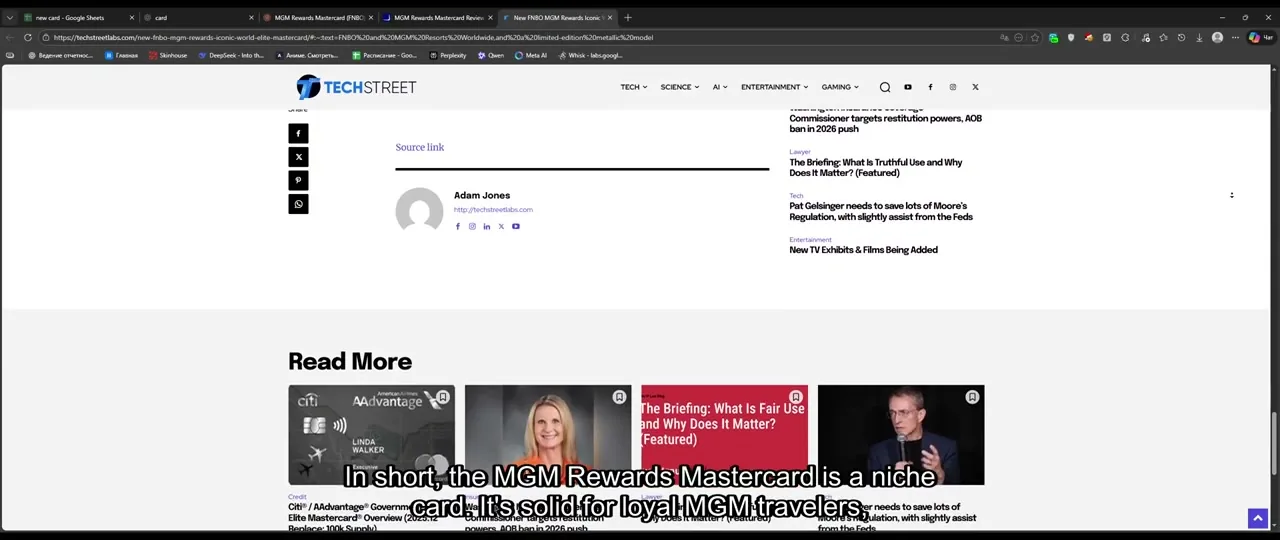Visit the YouTube icon in the header
Viewport: 1280px width, 540px height.
[x=908, y=87]
